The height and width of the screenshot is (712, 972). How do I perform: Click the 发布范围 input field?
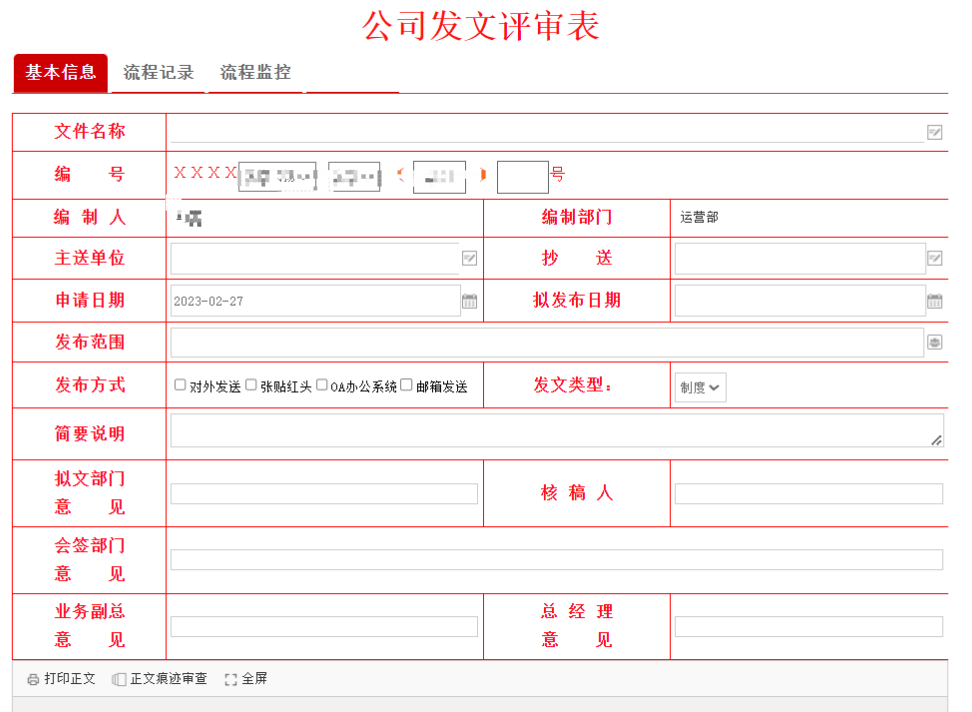point(547,343)
